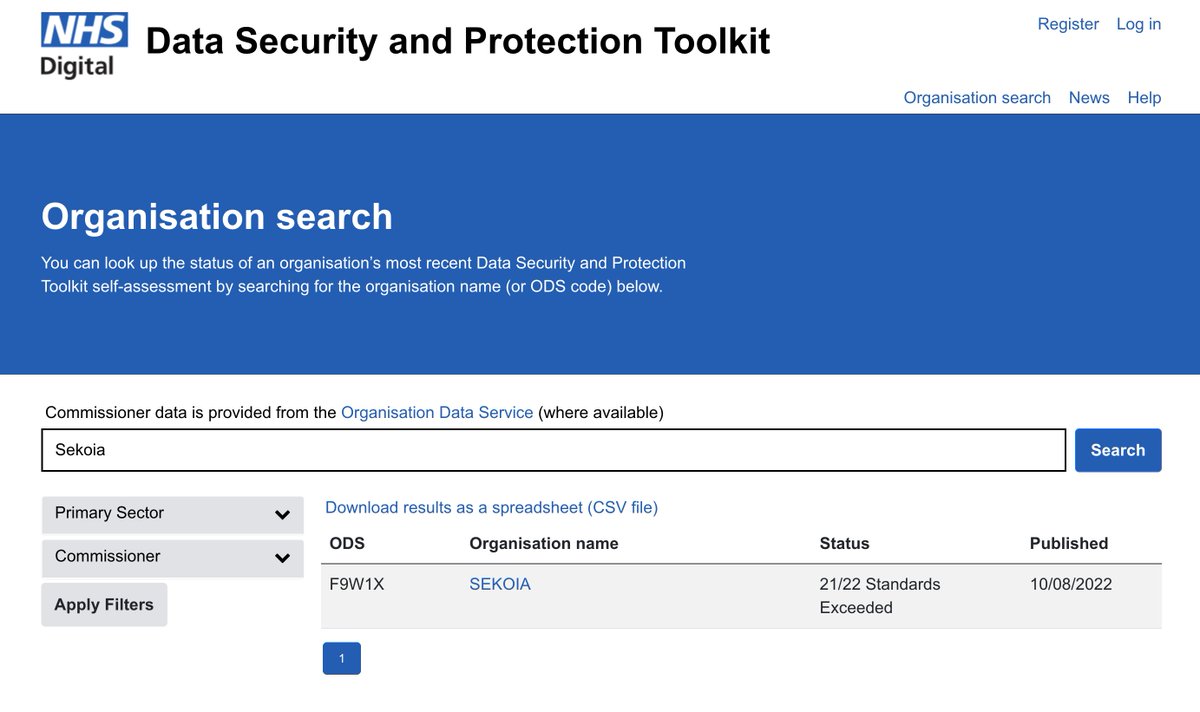Screen dimensions: 1200x712
Task: Click the 21/22 Standards Exceeded status
Action: 880,596
